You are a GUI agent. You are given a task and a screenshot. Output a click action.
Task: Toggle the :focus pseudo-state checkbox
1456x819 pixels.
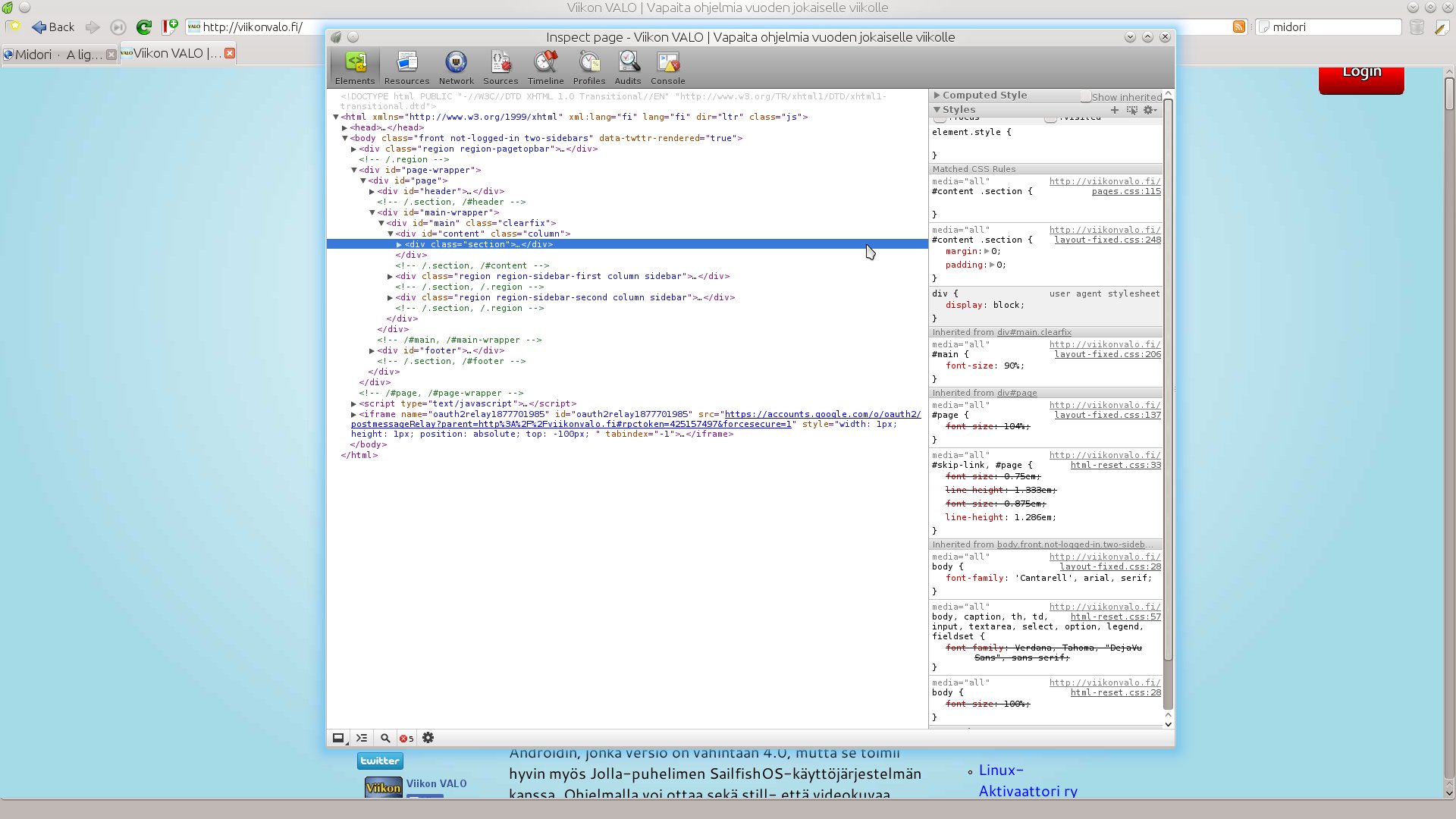940,119
